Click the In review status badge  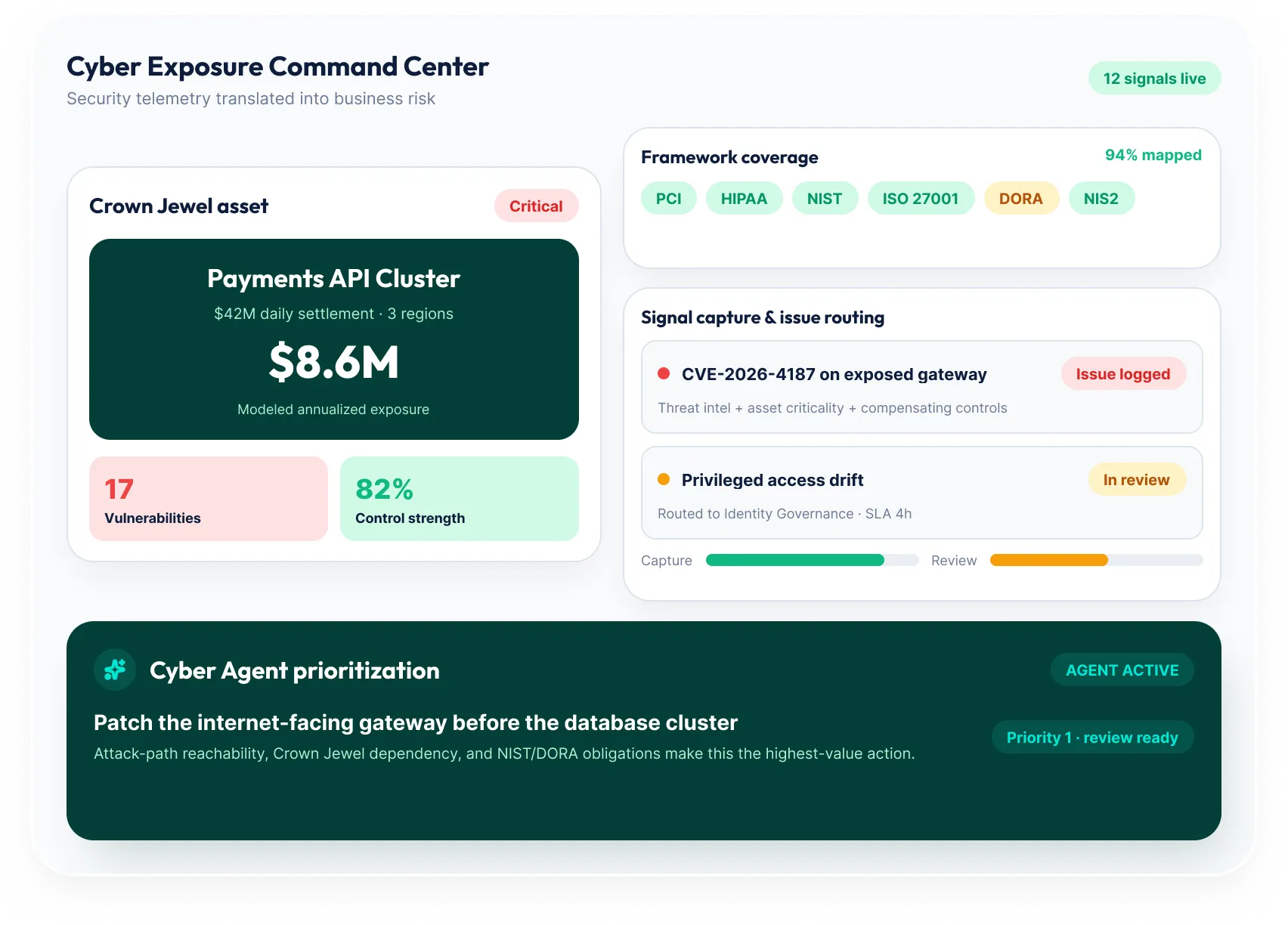[x=1137, y=480]
